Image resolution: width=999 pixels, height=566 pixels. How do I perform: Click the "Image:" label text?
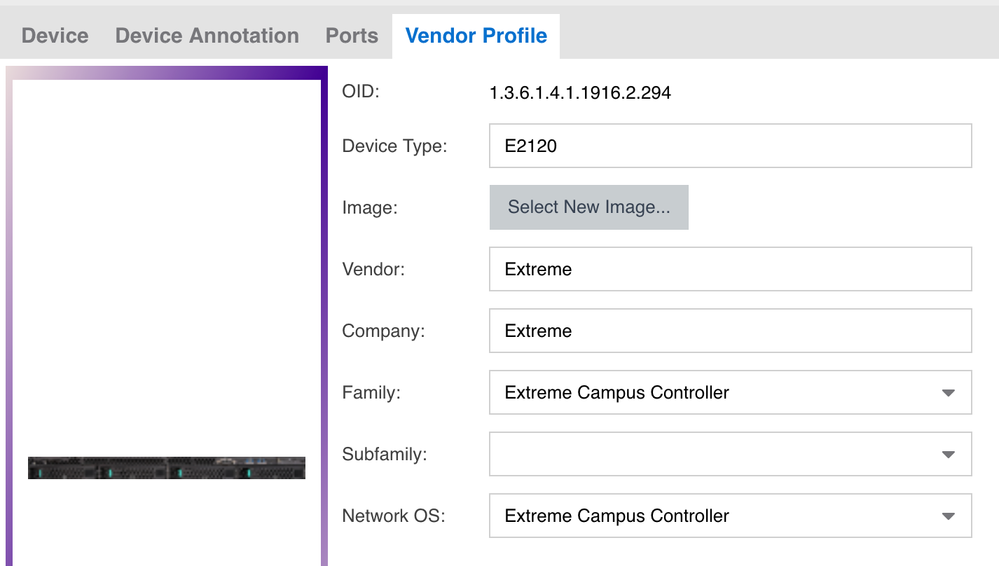[x=369, y=208]
